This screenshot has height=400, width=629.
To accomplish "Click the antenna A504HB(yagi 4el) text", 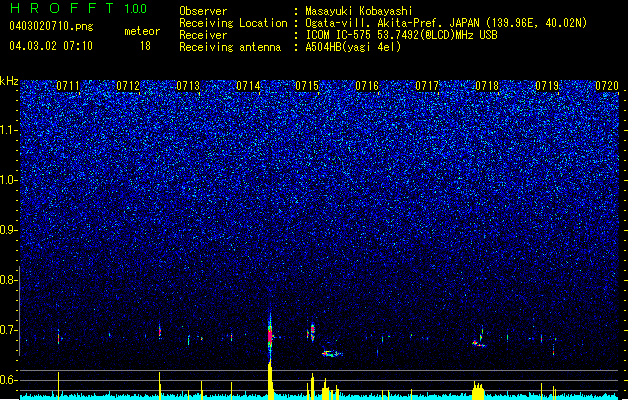I will point(353,47).
